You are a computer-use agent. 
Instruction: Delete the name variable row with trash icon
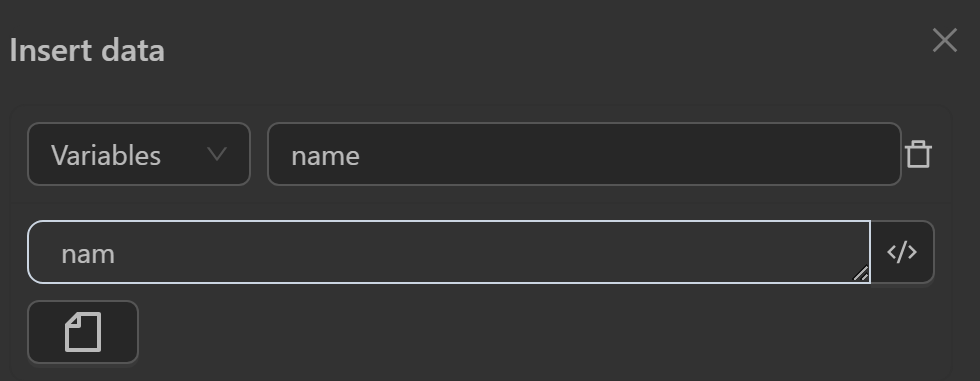(x=918, y=154)
